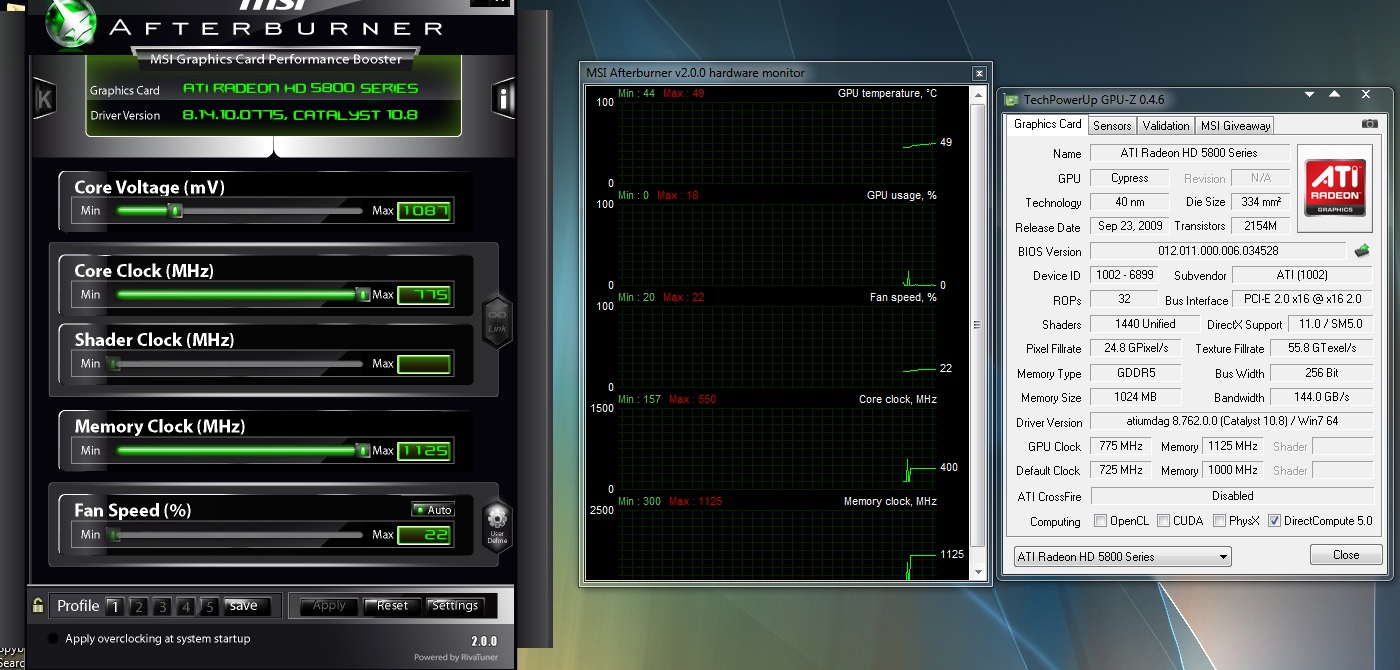Switch to the Sensors tab
Viewport: 1400px width, 670px height.
coord(1112,125)
